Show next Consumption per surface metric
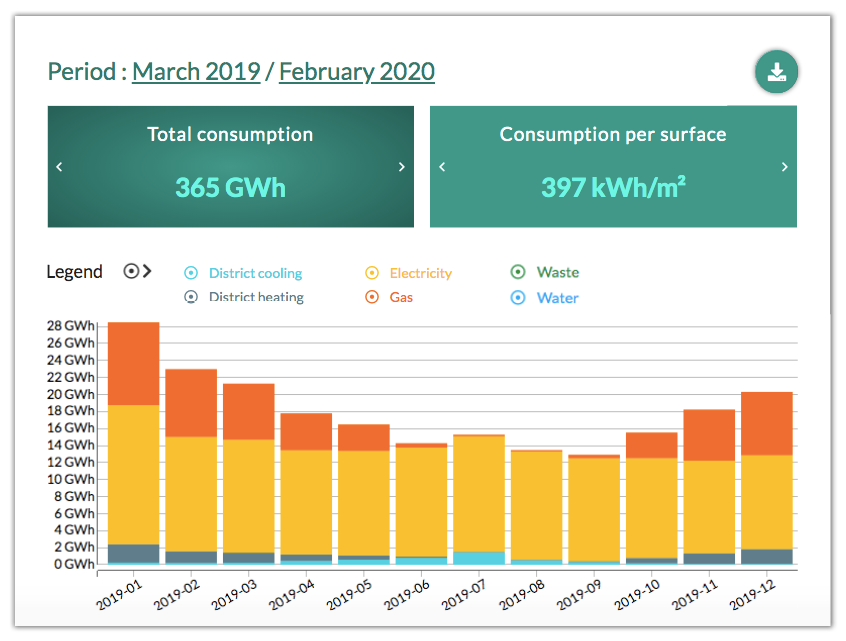 click(x=785, y=167)
